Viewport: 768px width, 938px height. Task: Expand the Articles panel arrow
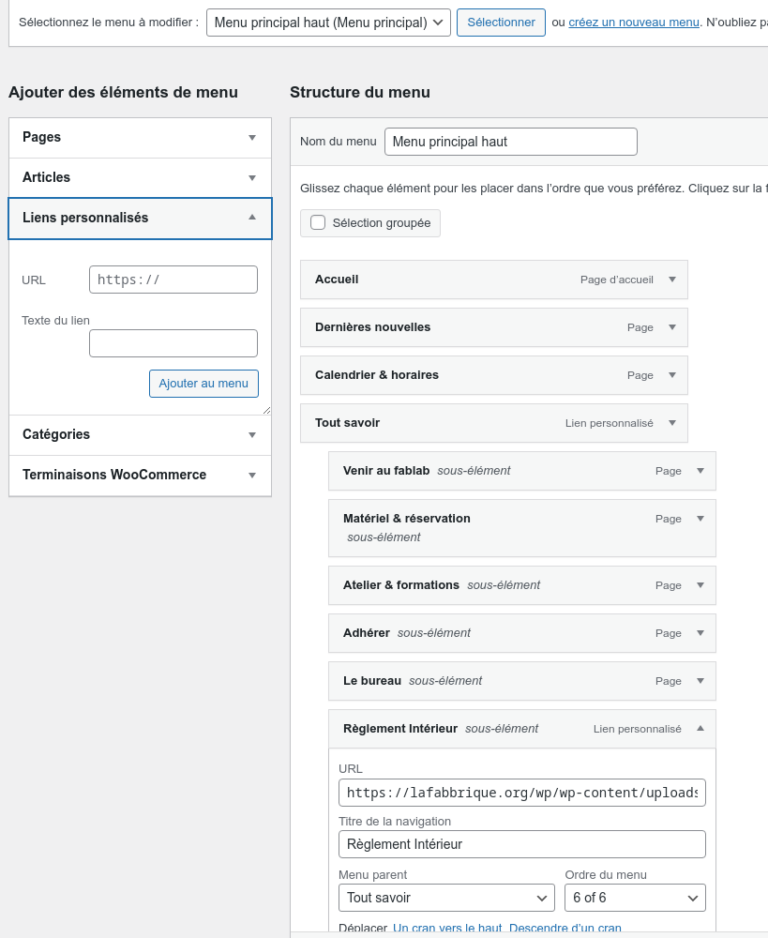coord(252,178)
